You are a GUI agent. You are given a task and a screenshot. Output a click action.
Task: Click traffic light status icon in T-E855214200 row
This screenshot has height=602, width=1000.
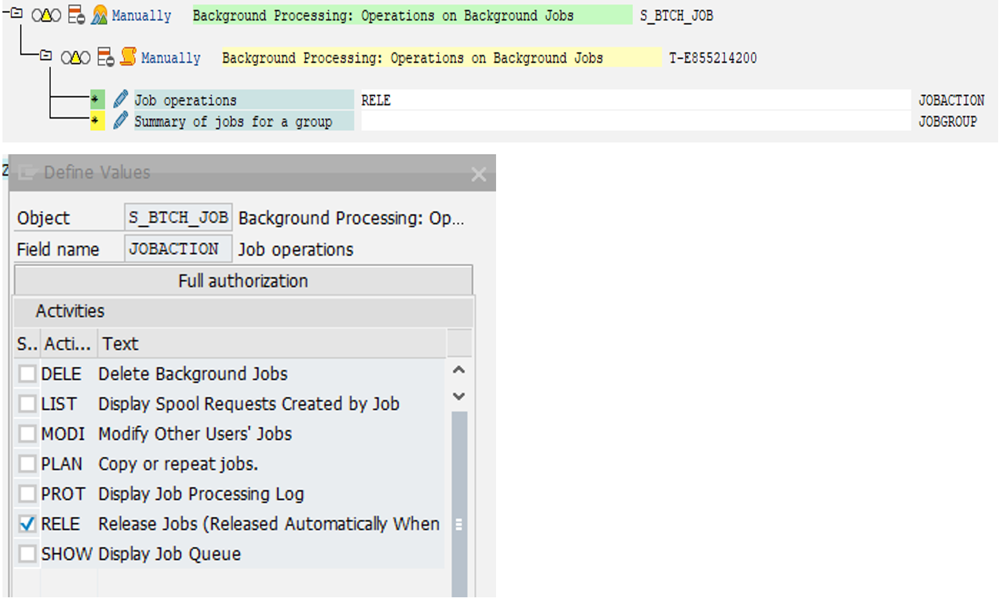75,58
